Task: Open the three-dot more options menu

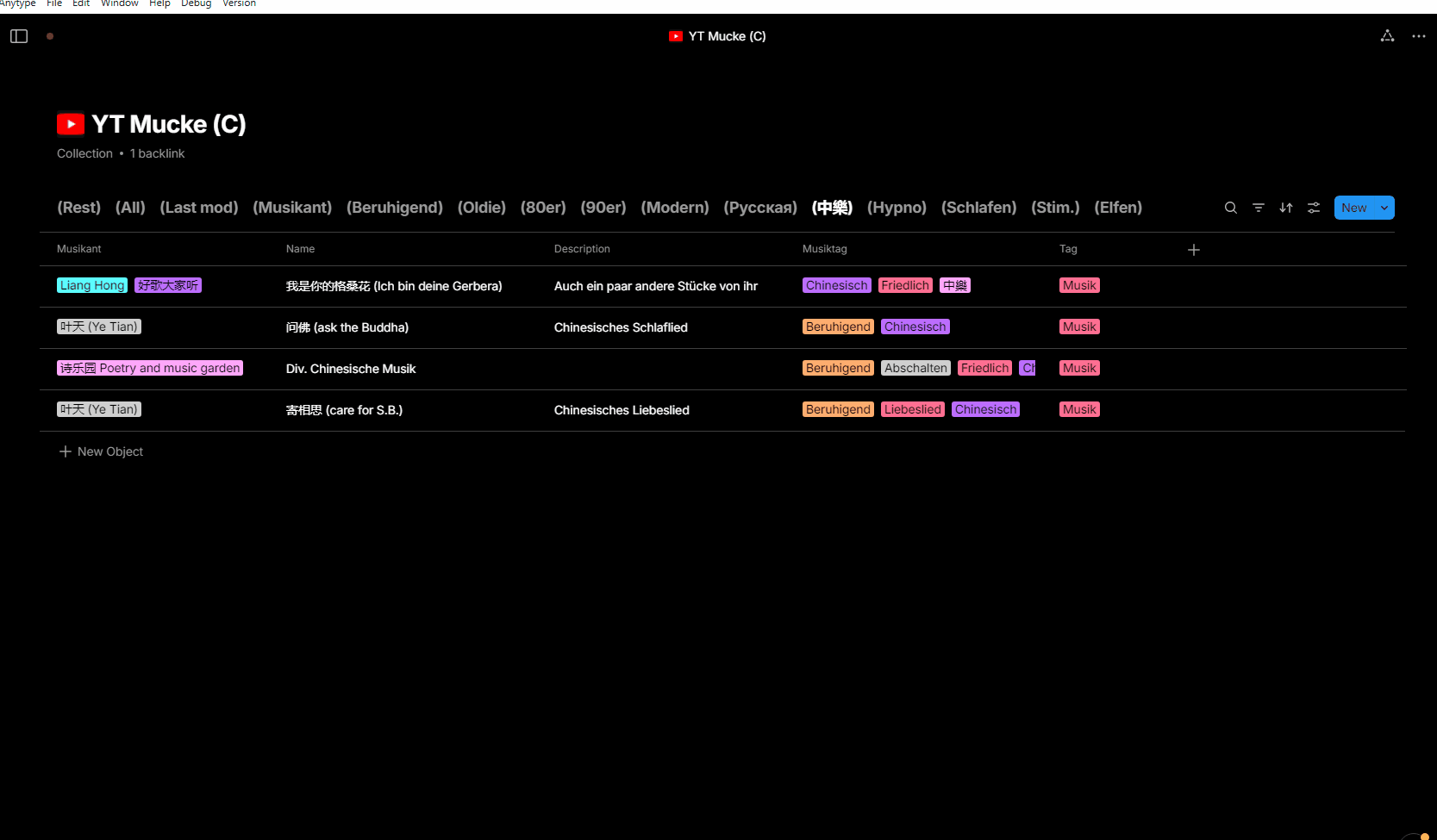Action: click(1419, 36)
